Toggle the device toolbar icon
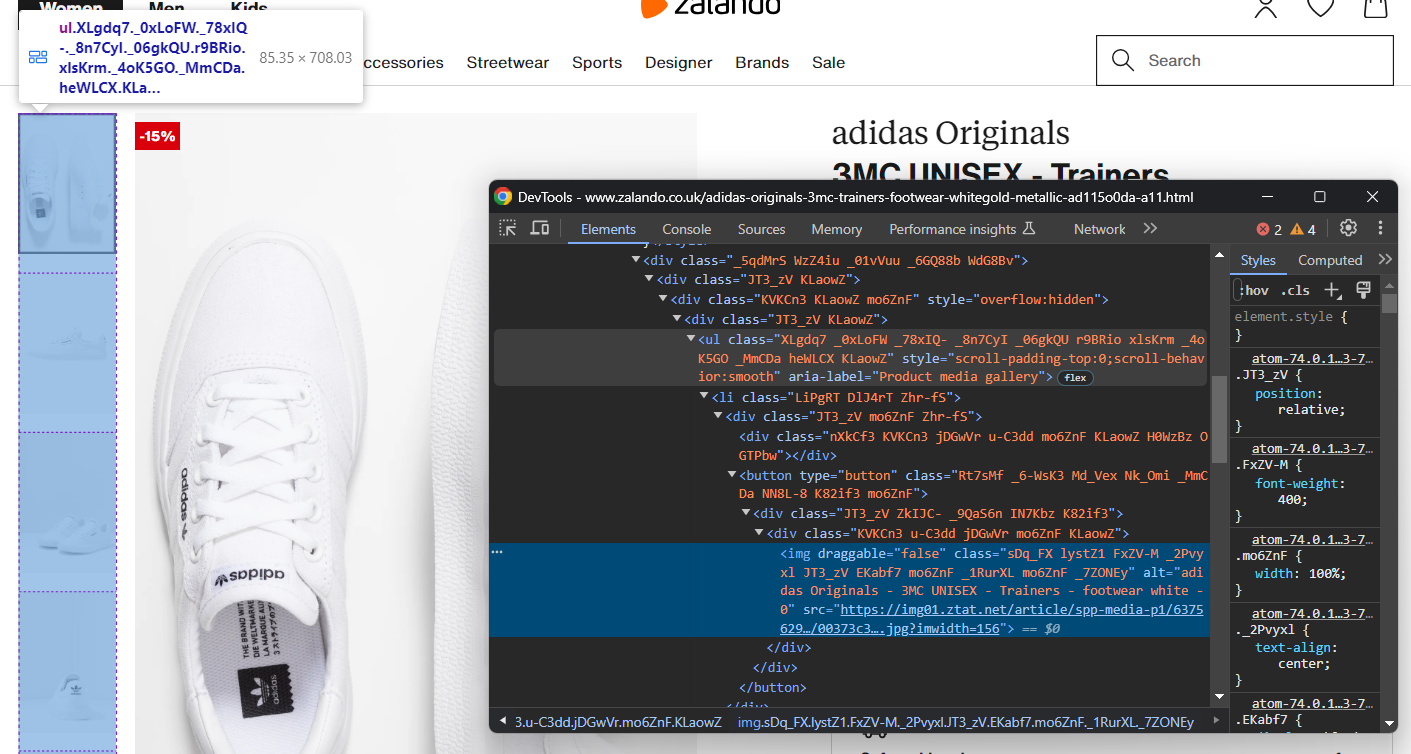This screenshot has width=1411, height=754. (x=540, y=228)
